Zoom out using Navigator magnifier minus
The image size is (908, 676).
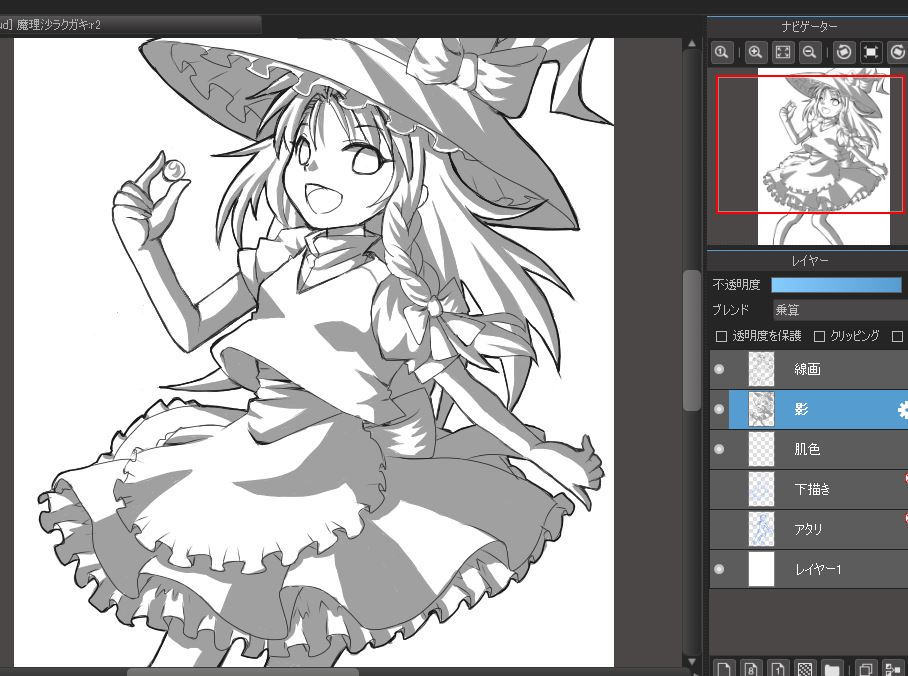[810, 52]
